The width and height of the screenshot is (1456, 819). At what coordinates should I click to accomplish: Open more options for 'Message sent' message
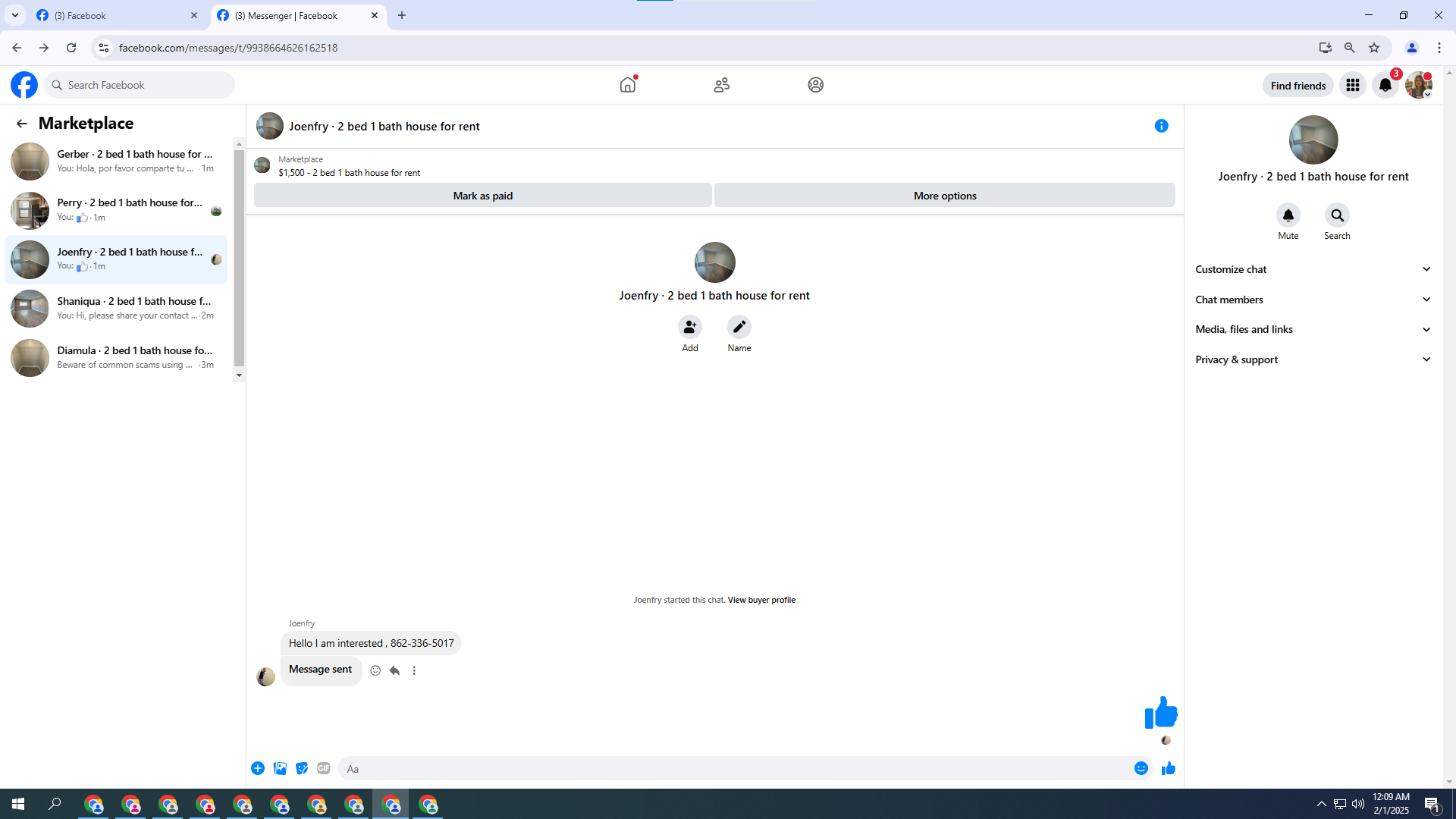pyautogui.click(x=414, y=670)
